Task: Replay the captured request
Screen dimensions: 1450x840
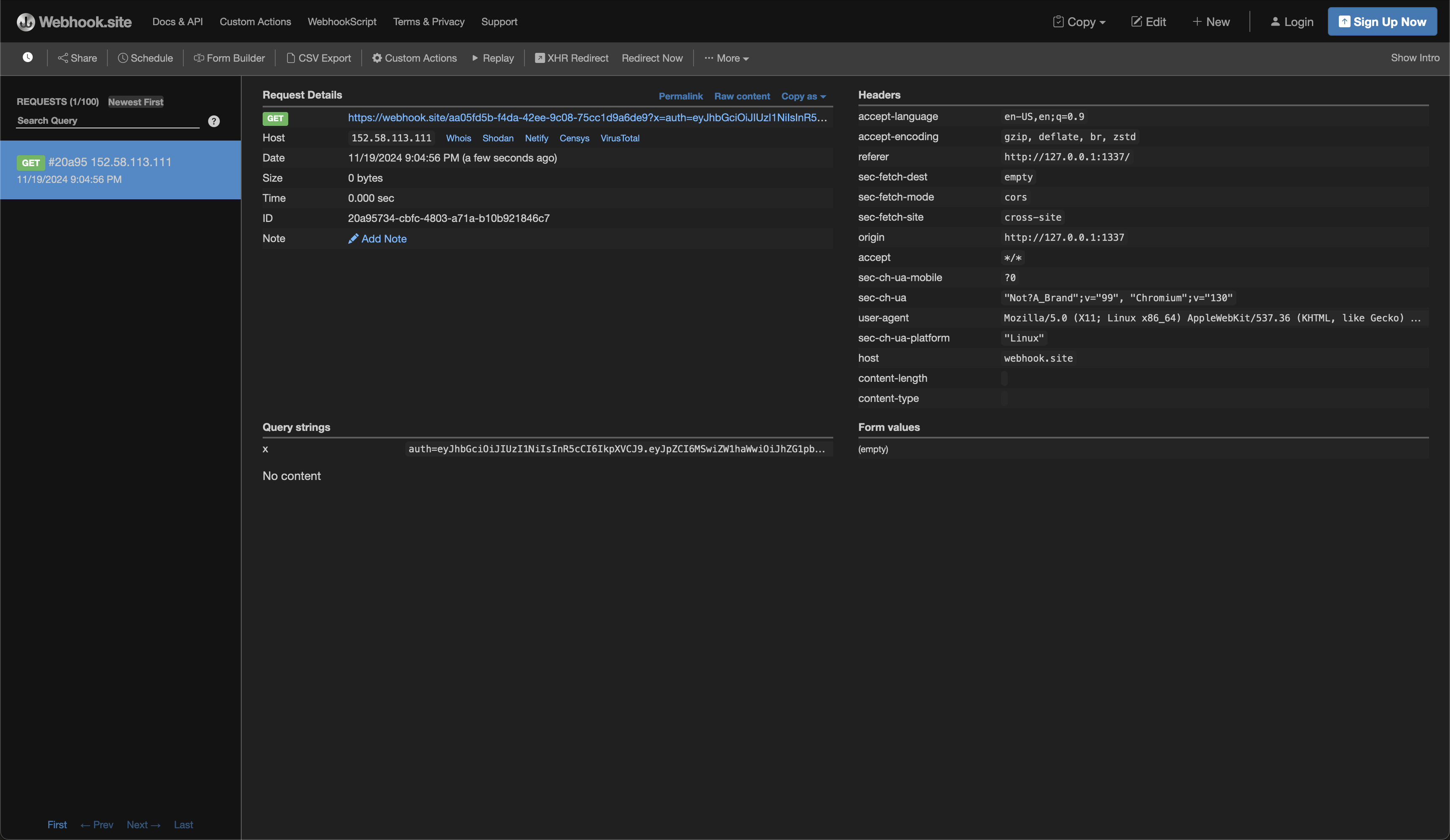Action: (493, 57)
